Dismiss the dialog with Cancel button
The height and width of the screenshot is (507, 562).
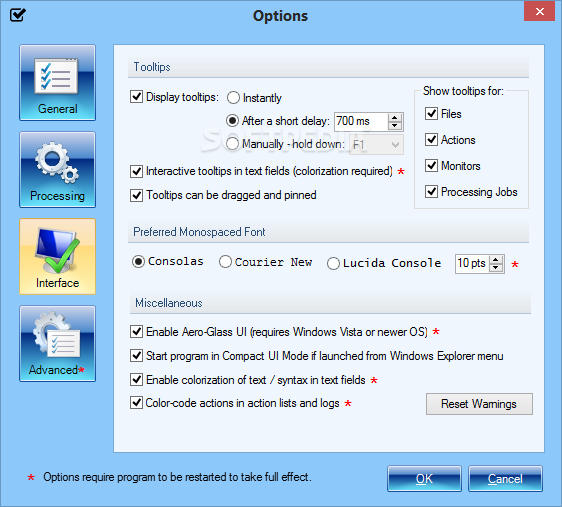point(505,479)
